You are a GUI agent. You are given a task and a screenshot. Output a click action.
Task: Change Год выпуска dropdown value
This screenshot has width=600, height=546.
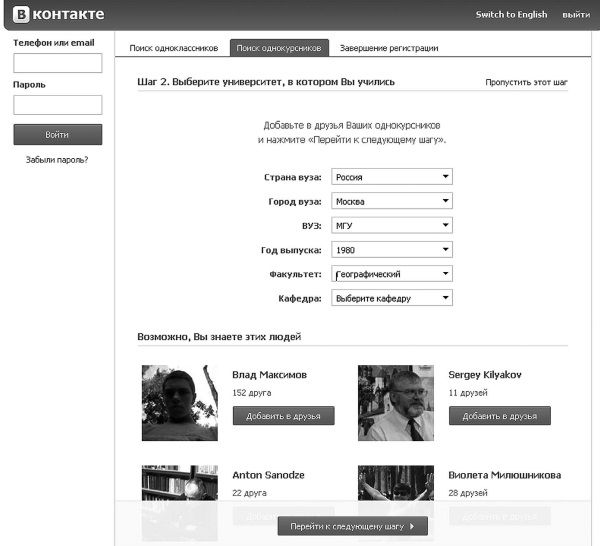tap(392, 249)
